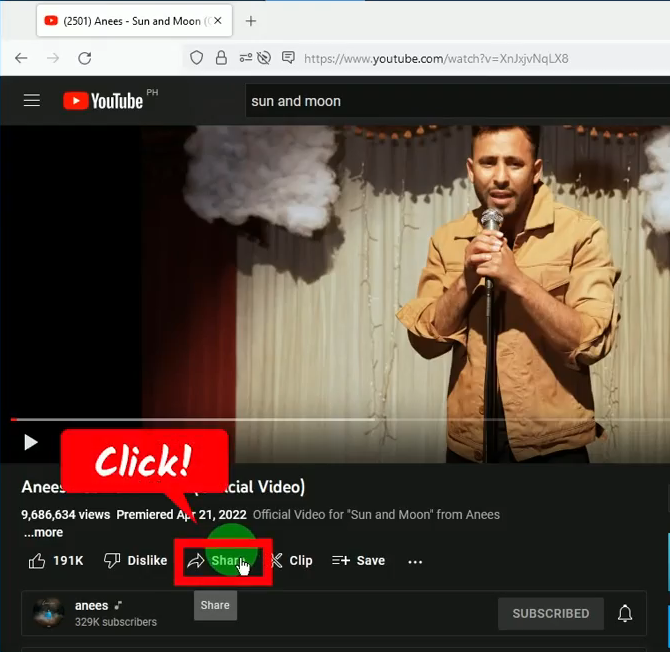
Task: Like the video with thumbs up
Action: [x=56, y=561]
